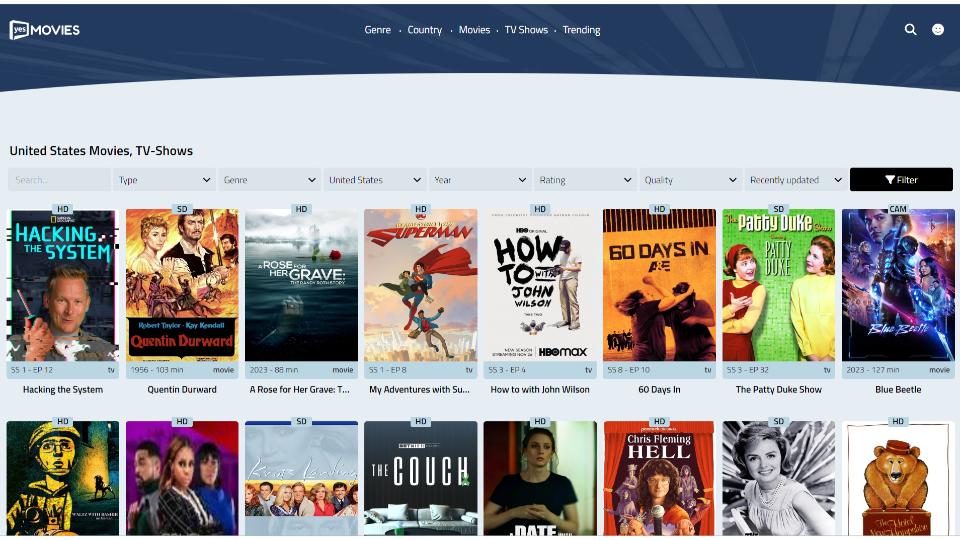The image size is (960, 540).
Task: Open the Hacking the System poster
Action: tap(63, 285)
